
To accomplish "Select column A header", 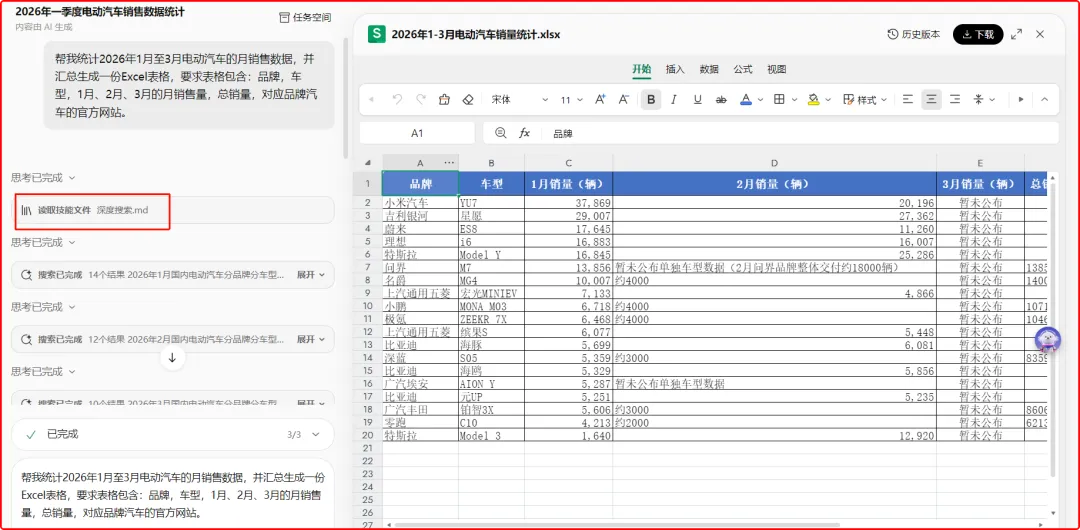I will (420, 163).
